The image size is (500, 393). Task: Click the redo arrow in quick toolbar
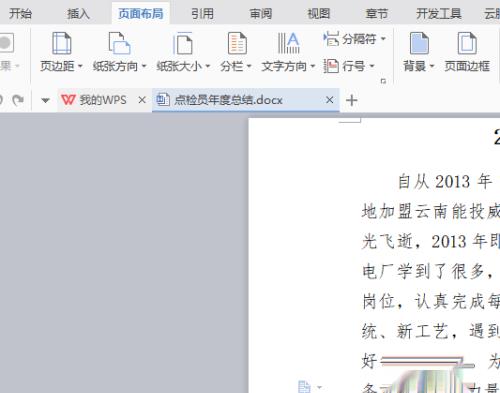(x=18, y=99)
